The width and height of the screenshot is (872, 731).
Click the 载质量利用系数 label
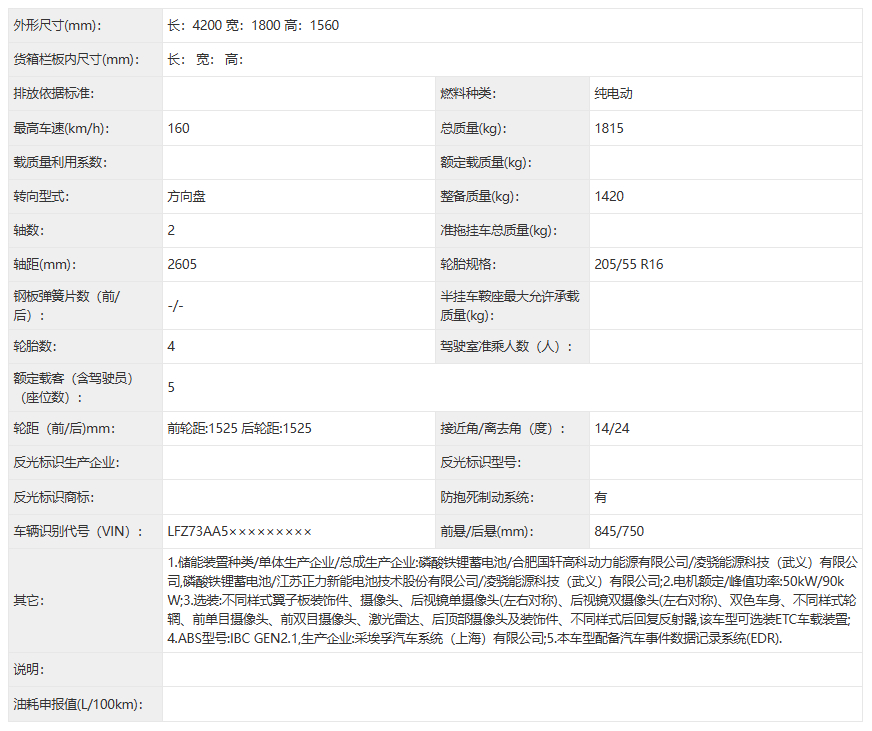tap(60, 162)
